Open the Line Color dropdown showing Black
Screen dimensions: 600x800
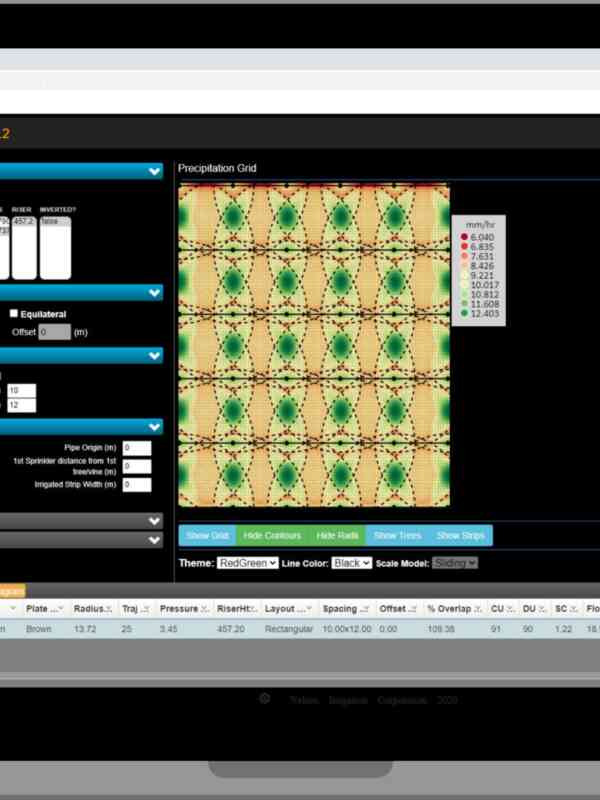coord(352,563)
